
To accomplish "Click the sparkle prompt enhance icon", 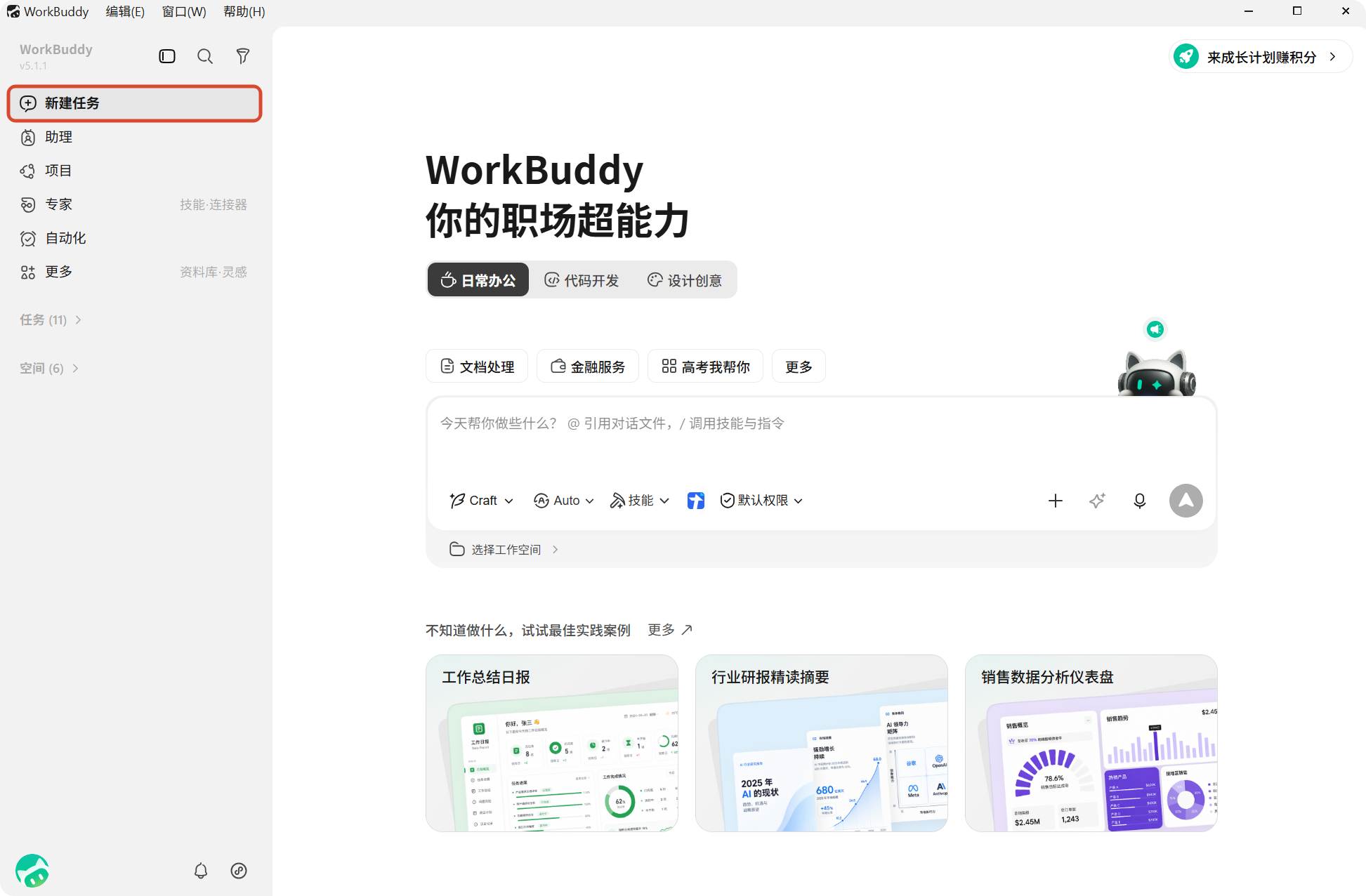I will 1097,501.
